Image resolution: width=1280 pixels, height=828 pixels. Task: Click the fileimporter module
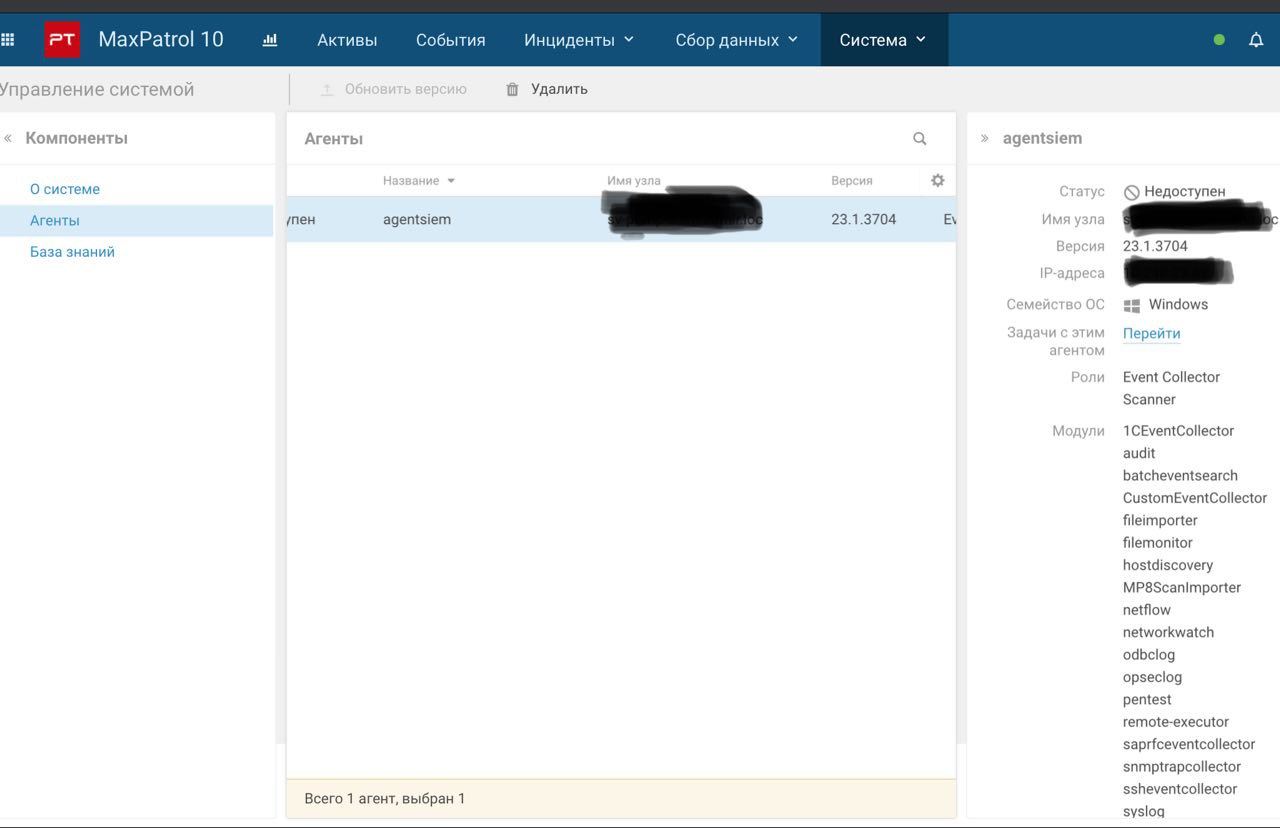pyautogui.click(x=1160, y=520)
